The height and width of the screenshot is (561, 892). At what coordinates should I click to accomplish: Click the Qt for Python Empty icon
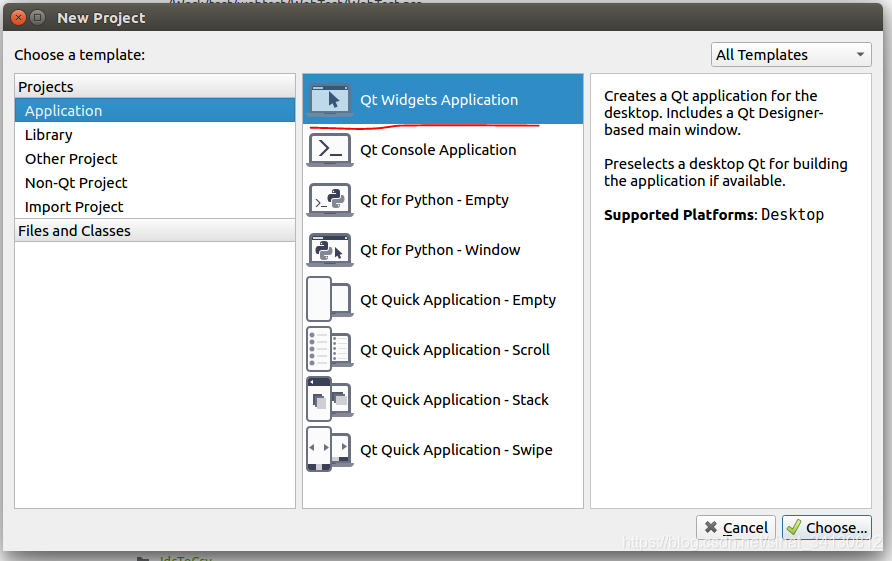click(330, 200)
